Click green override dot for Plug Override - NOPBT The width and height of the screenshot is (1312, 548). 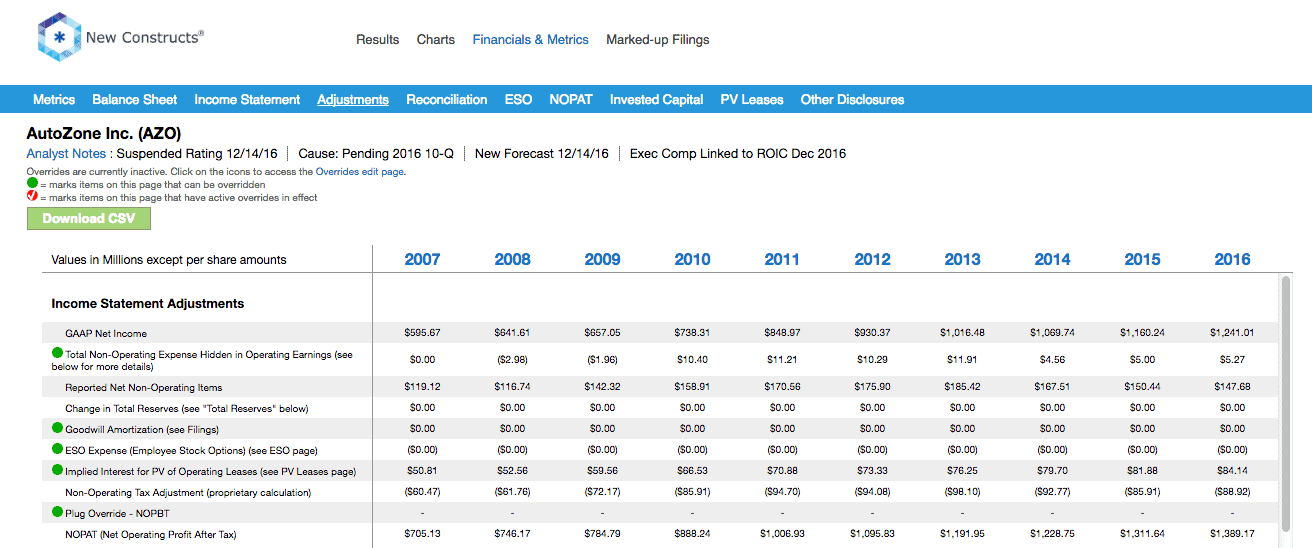(57, 512)
